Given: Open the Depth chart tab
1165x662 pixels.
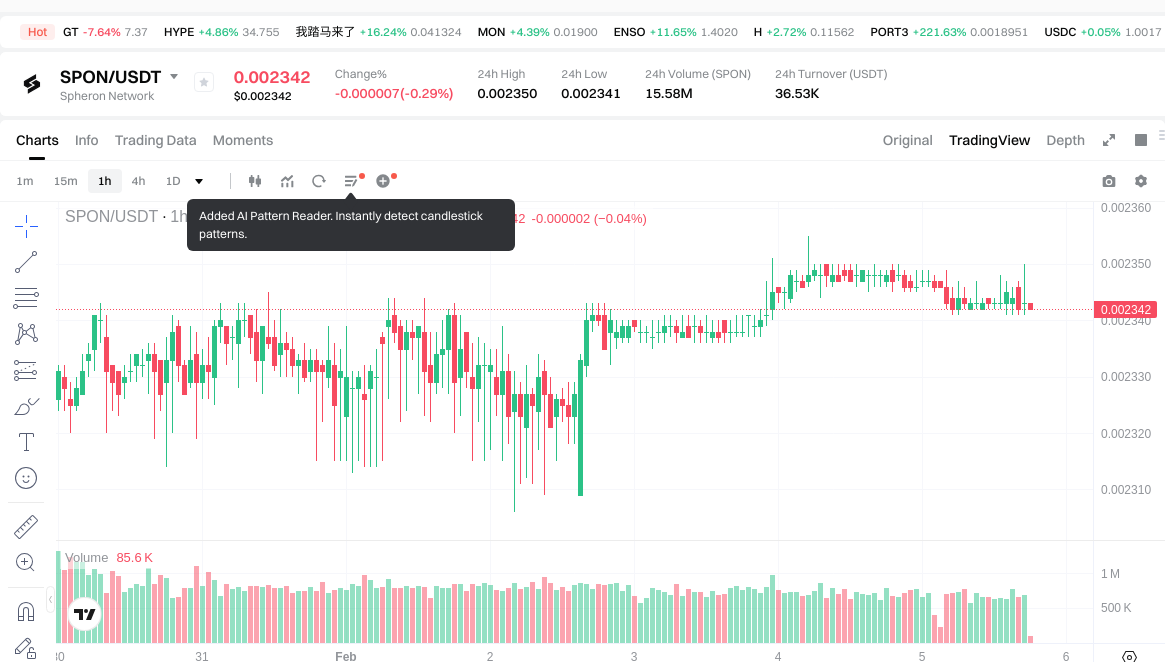Looking at the screenshot, I should 1065,140.
